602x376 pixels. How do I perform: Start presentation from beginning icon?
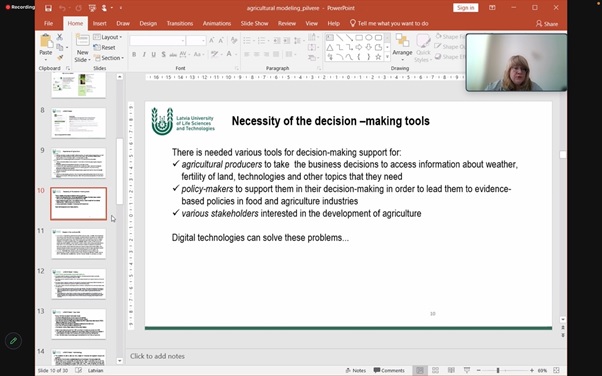[92, 8]
